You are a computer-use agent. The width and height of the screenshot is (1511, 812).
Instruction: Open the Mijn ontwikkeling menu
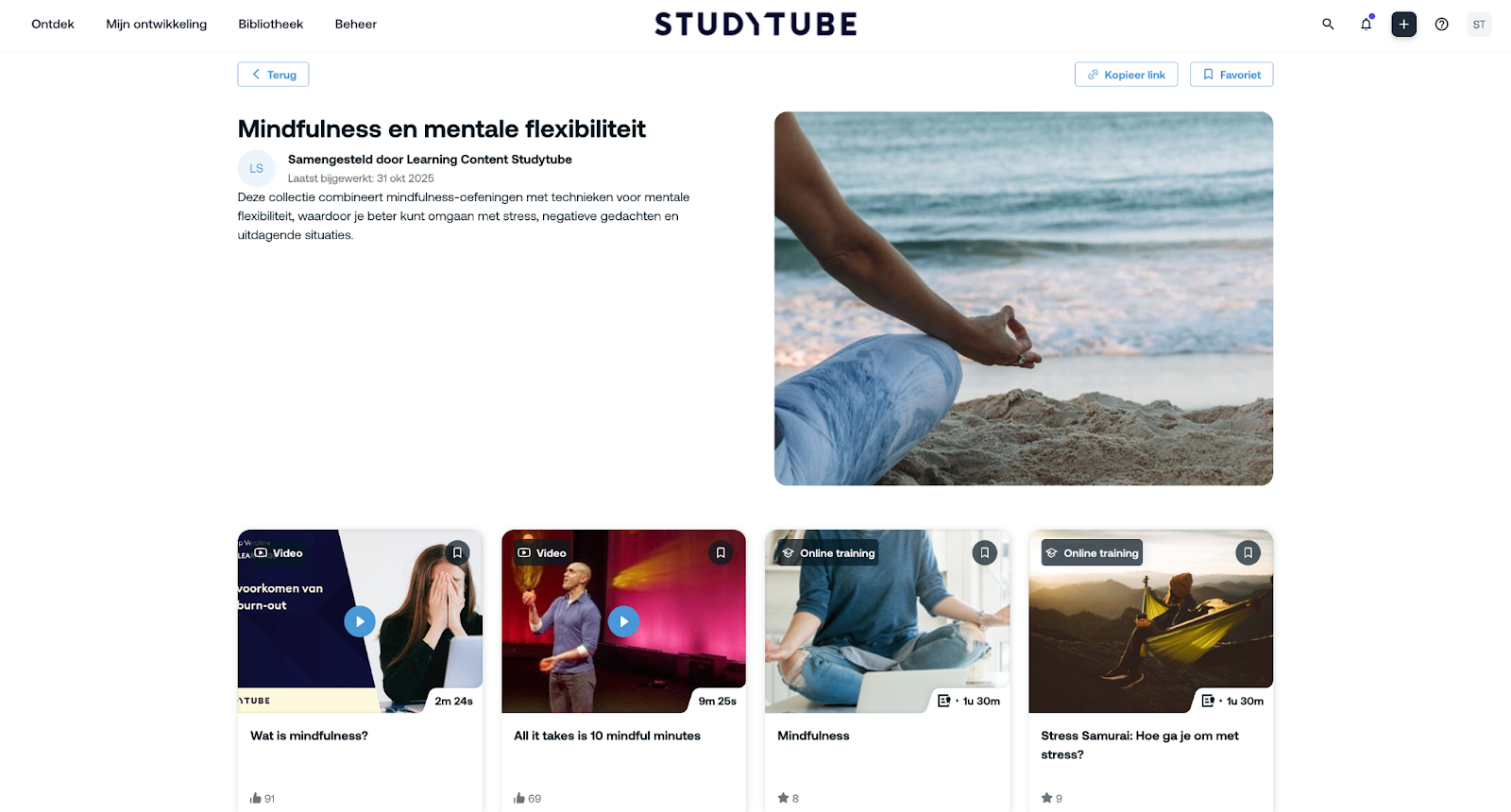(x=156, y=25)
